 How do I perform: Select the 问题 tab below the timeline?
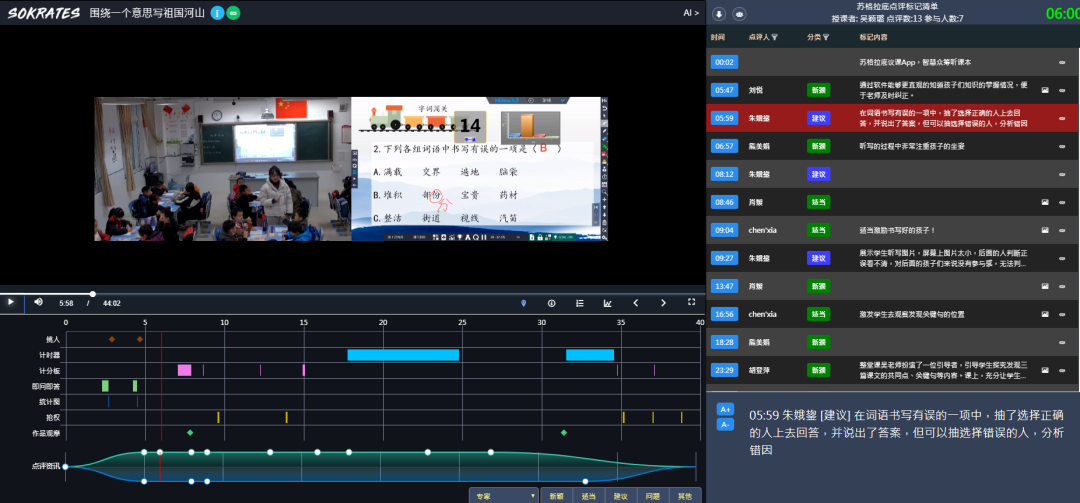tap(652, 495)
